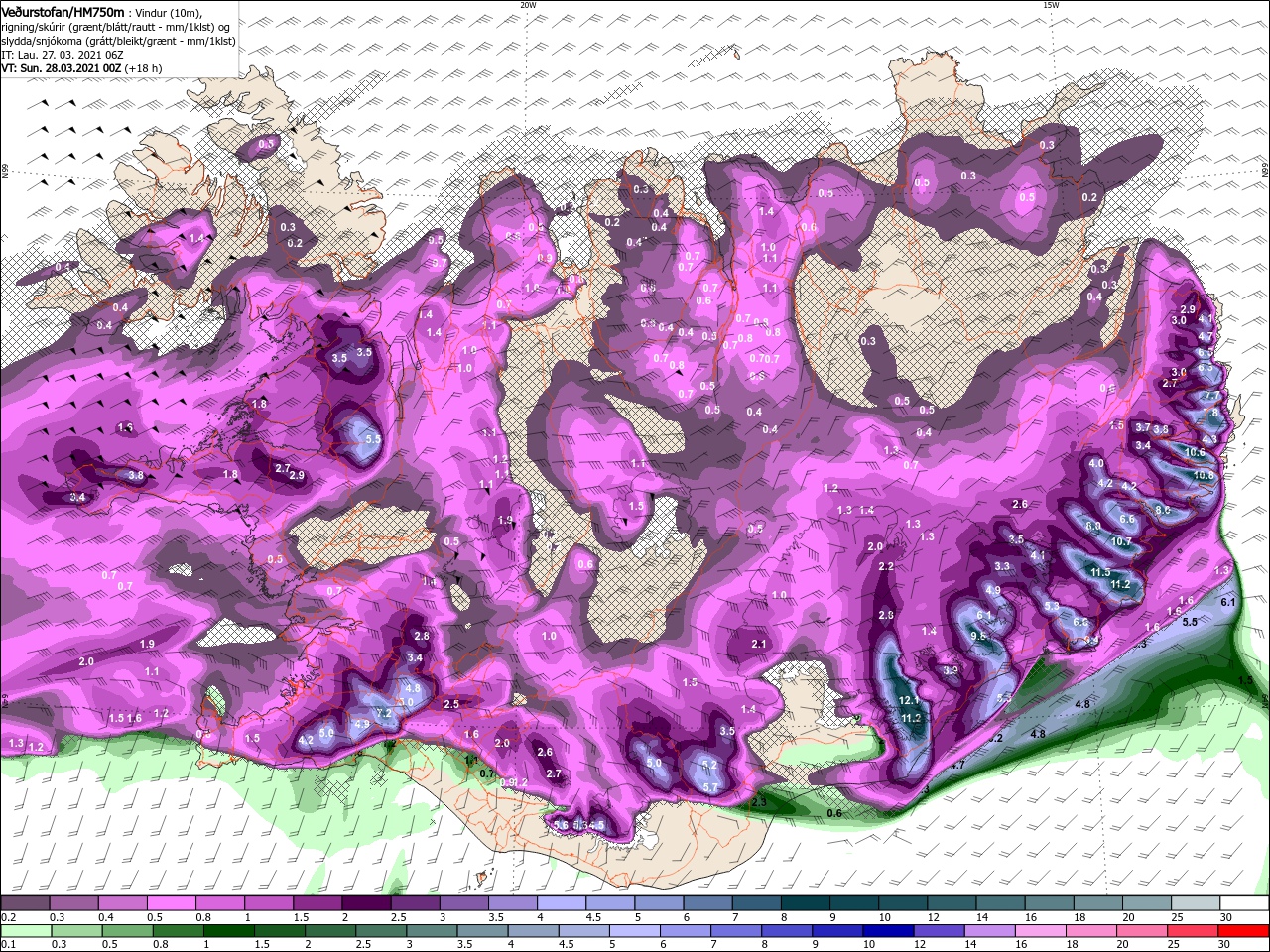The height and width of the screenshot is (952, 1270).
Task: Click the '20W' longitude label
Action: pyautogui.click(x=528, y=5)
